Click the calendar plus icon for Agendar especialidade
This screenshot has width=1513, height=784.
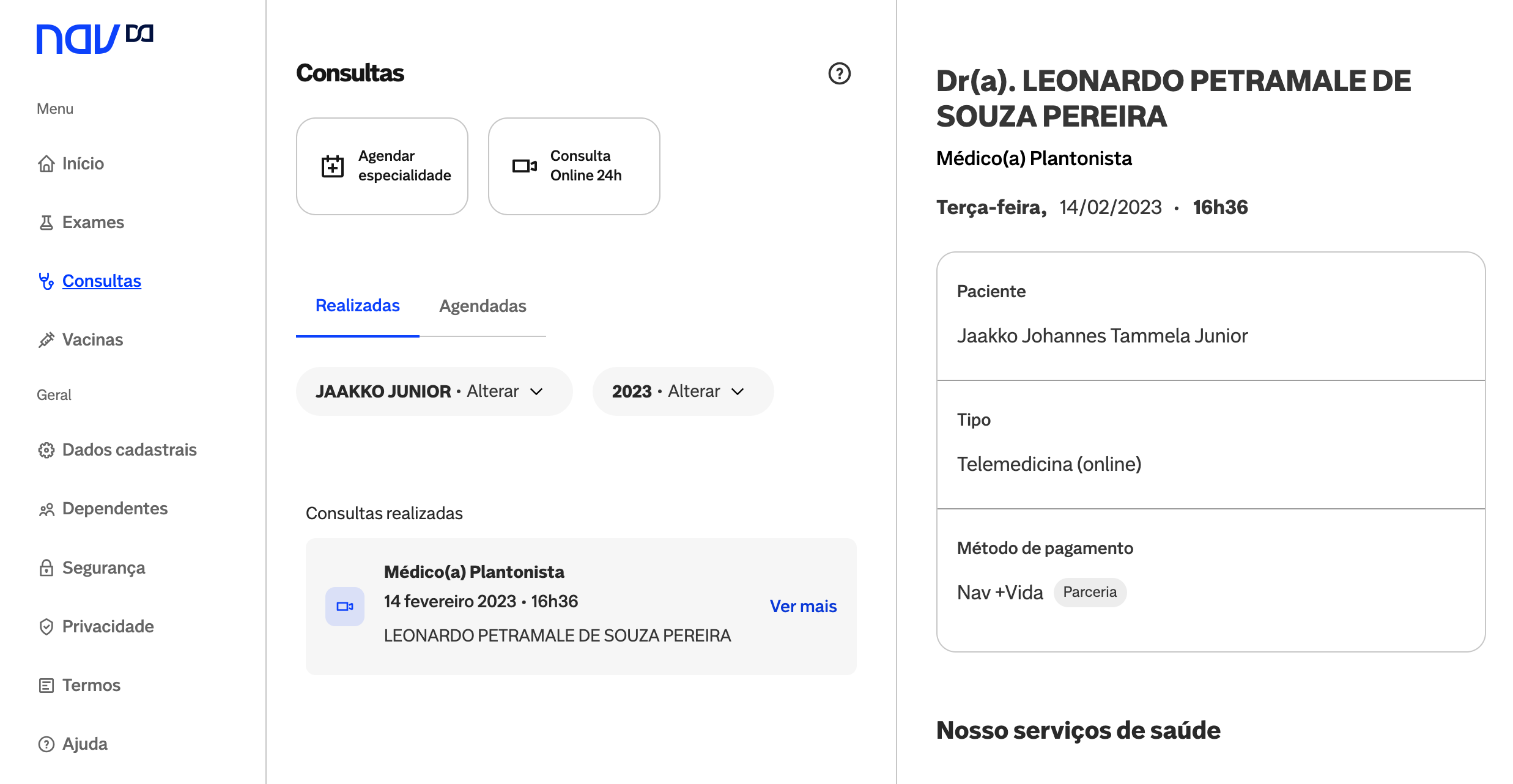(333, 166)
